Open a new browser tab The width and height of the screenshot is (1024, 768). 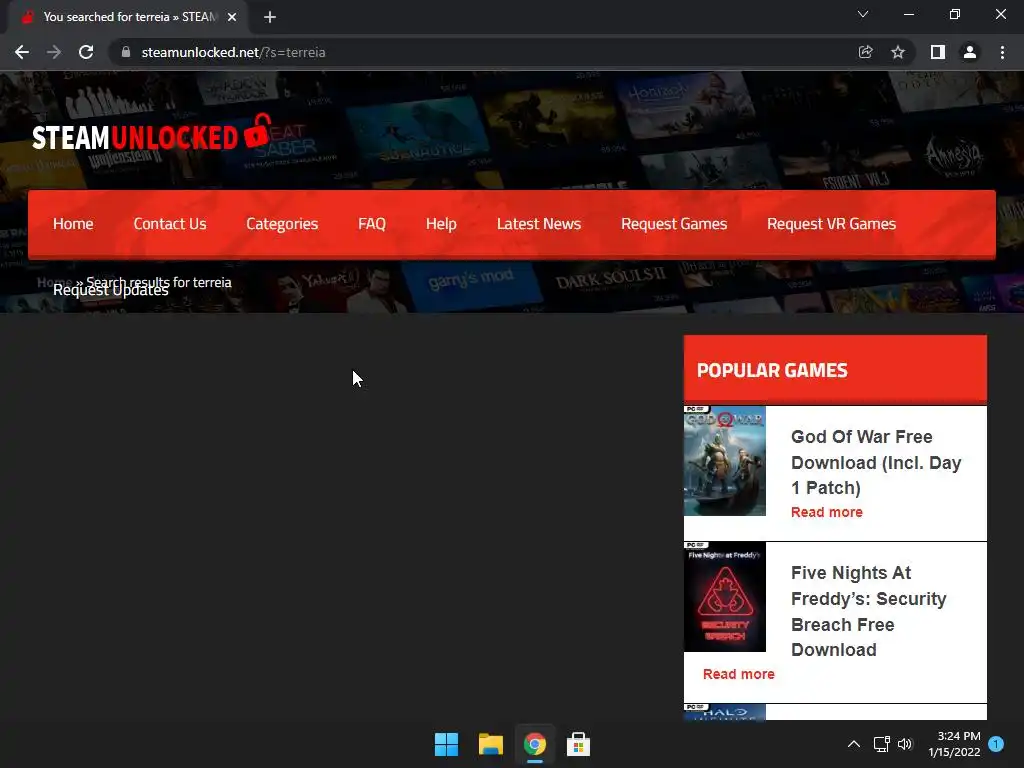(270, 17)
